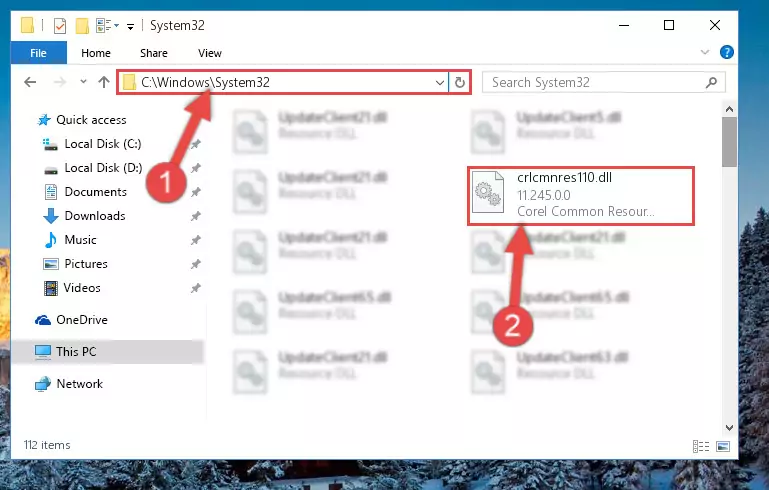This screenshot has height=490, width=769.
Task: Open the recent locations dropdown
Action: click(x=83, y=82)
